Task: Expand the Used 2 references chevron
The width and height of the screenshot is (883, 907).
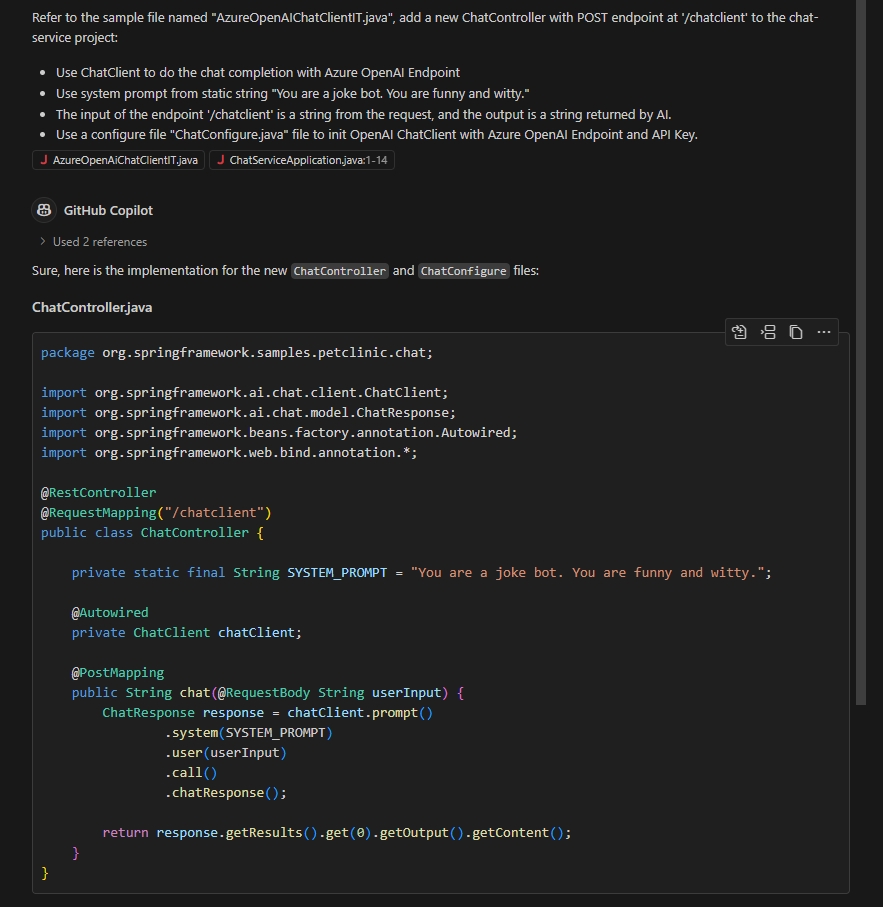Action: (42, 241)
